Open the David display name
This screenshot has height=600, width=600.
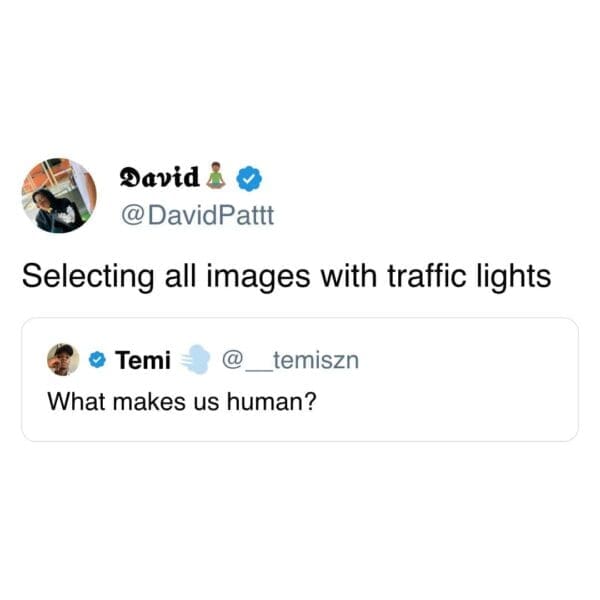click(159, 177)
